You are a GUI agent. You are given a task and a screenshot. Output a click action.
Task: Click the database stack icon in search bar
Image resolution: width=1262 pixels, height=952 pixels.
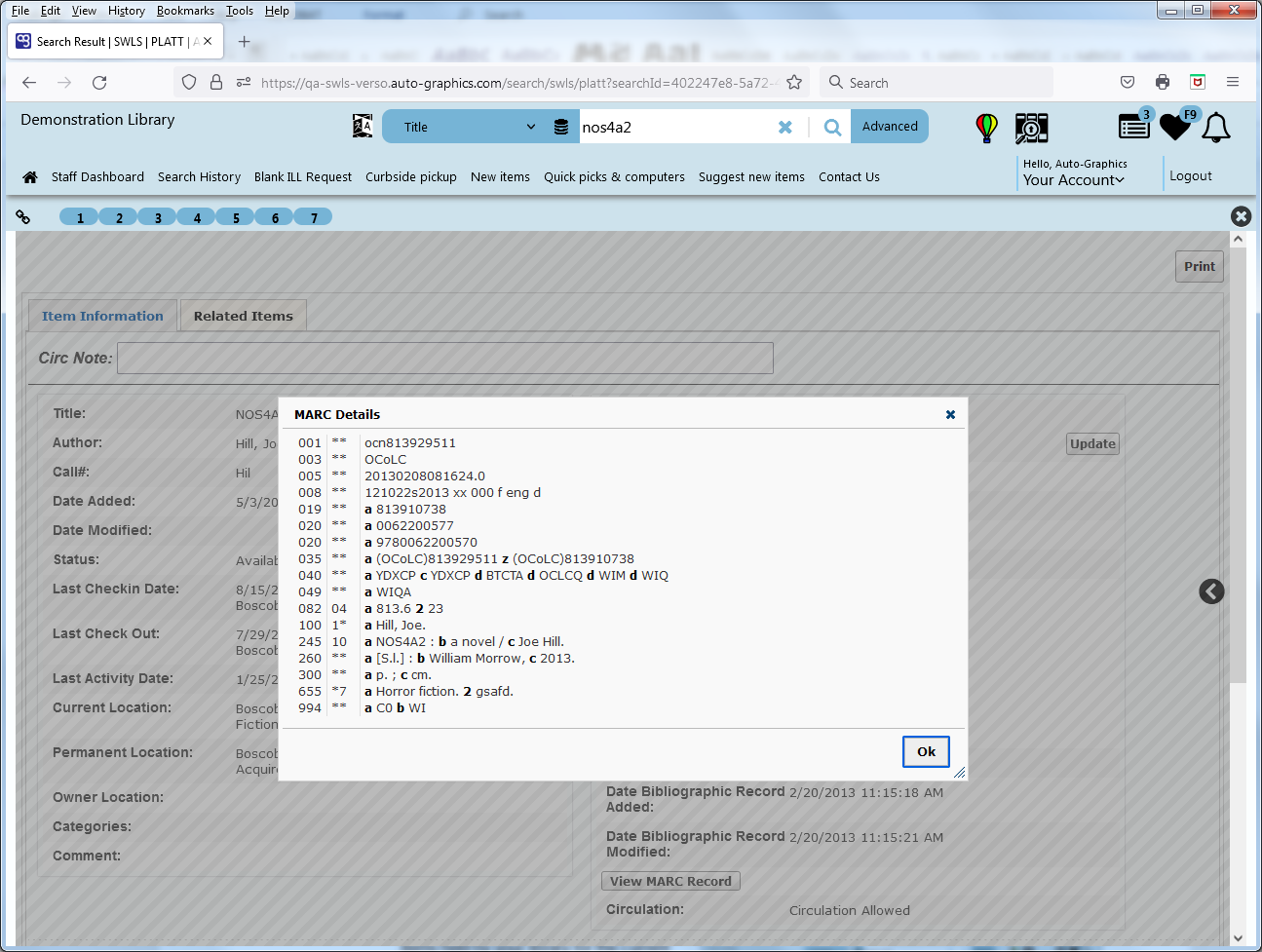pyautogui.click(x=561, y=127)
